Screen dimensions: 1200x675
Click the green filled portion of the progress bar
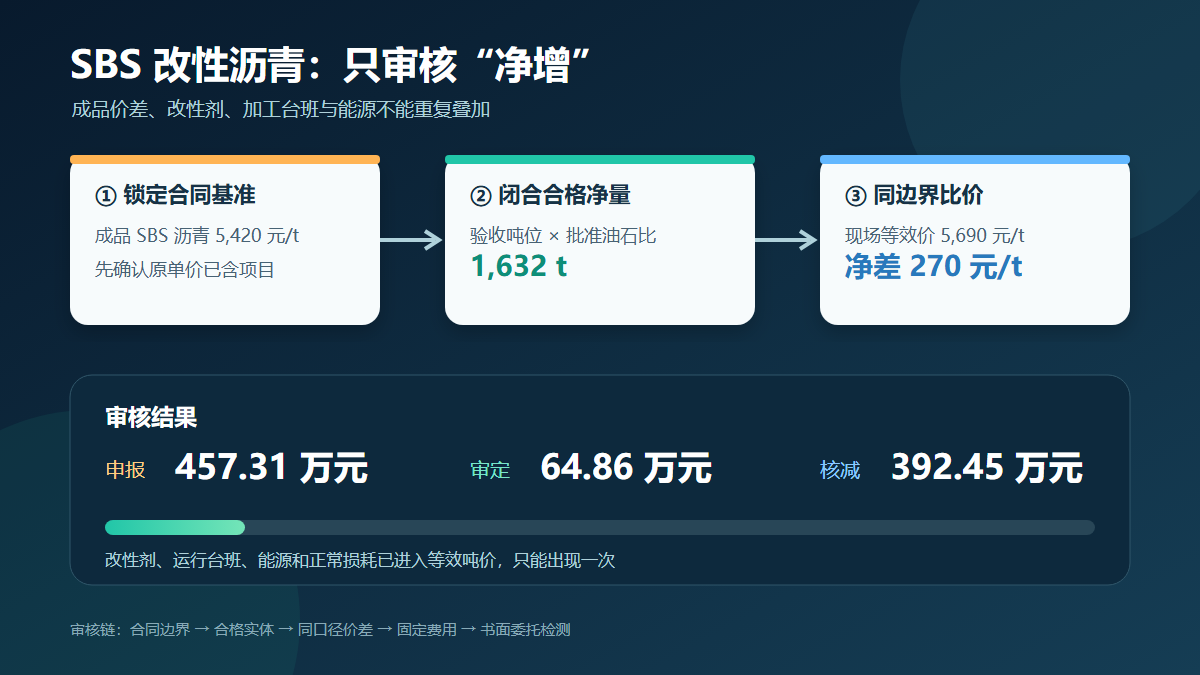coord(175,527)
